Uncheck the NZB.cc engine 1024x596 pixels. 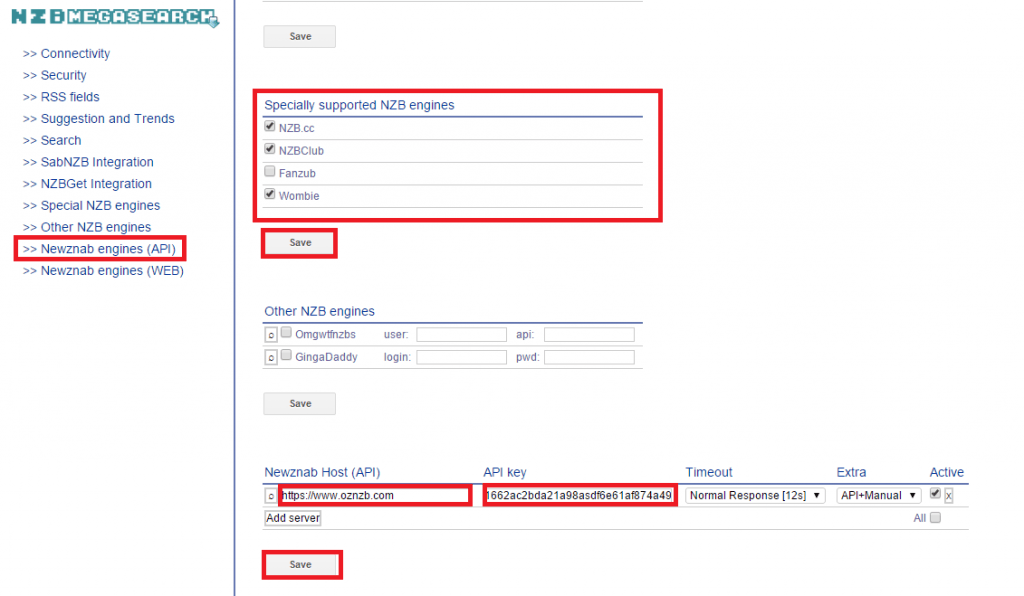(269, 125)
